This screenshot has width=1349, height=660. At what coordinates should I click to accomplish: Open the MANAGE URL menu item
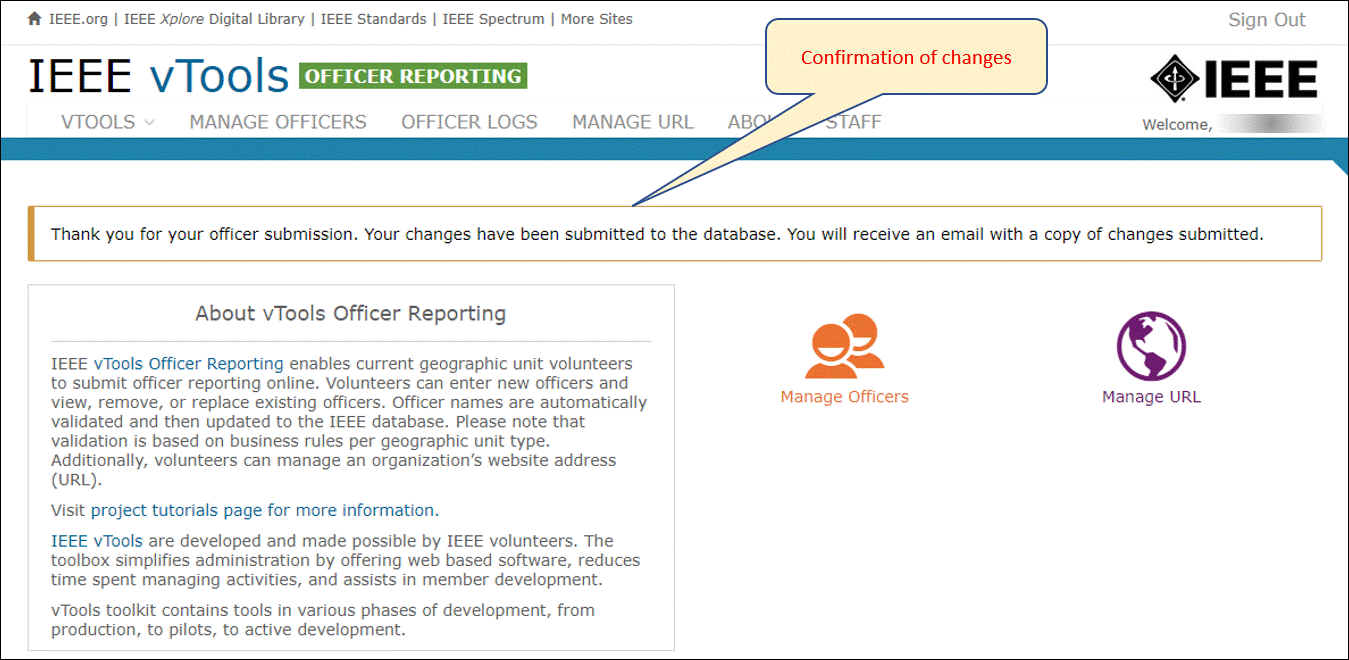click(x=633, y=122)
